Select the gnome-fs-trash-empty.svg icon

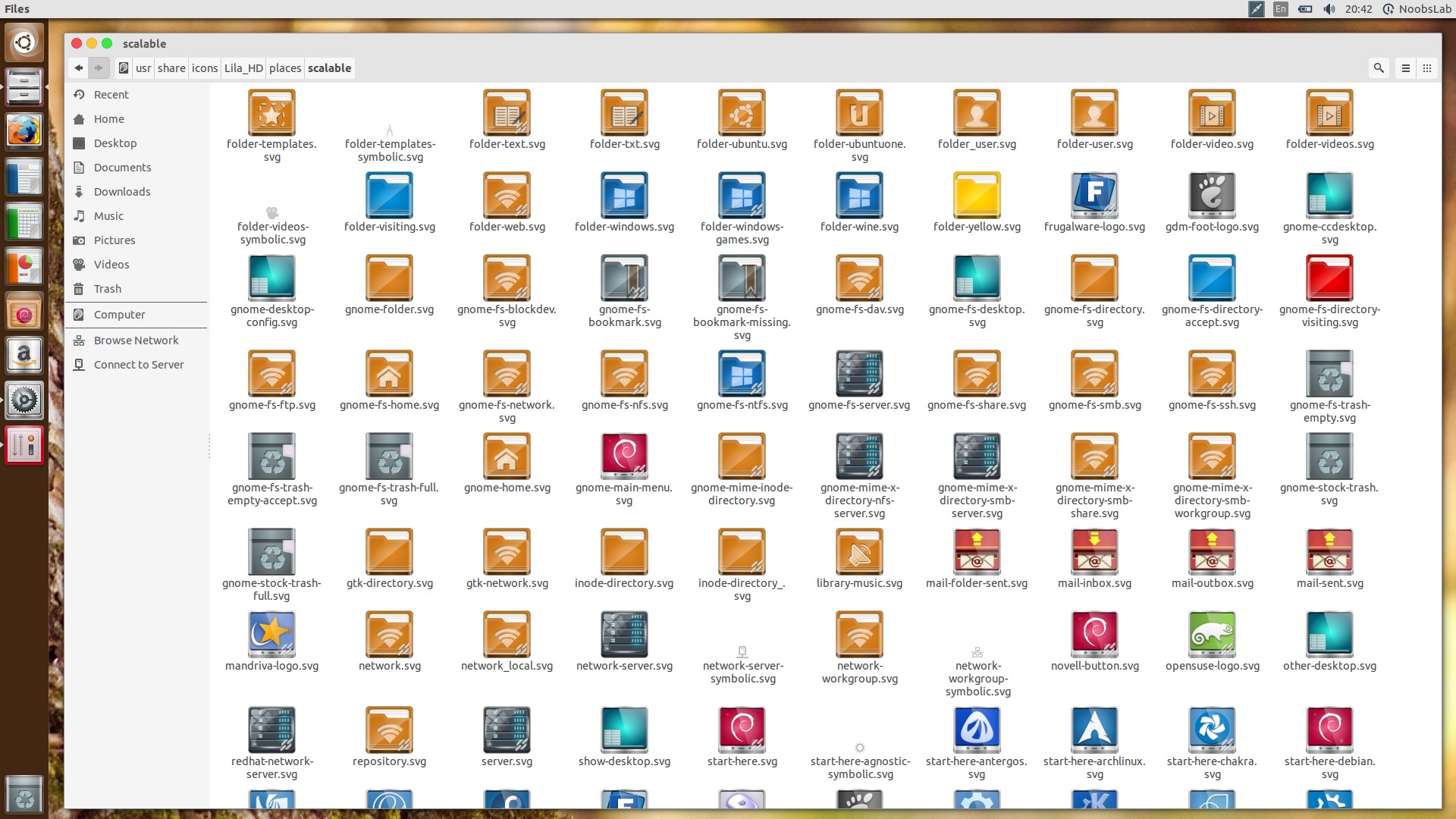(x=1329, y=374)
